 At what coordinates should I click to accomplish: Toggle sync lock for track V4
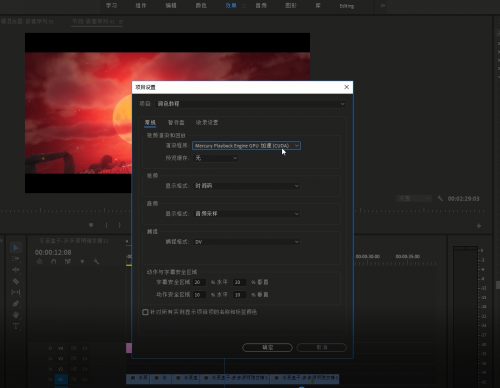pos(74,348)
